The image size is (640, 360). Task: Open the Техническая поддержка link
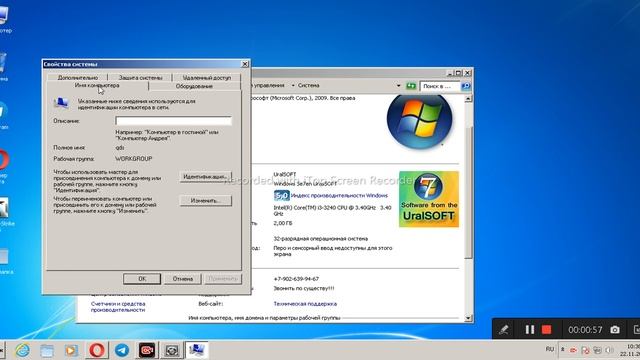click(x=305, y=304)
